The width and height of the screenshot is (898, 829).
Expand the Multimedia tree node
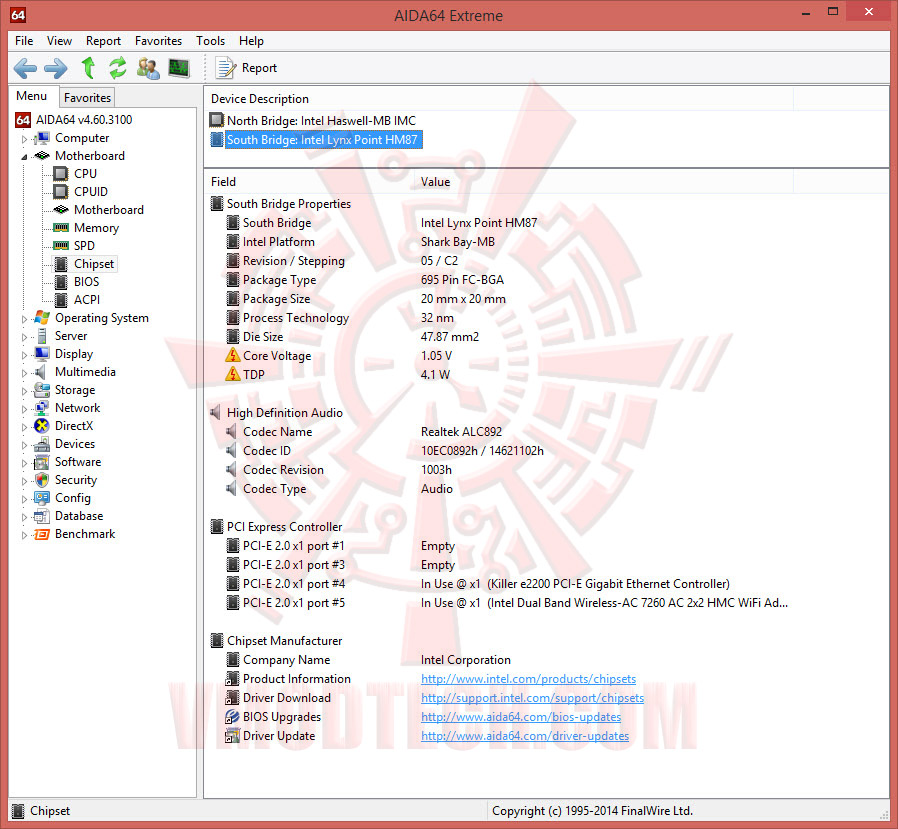[24, 373]
